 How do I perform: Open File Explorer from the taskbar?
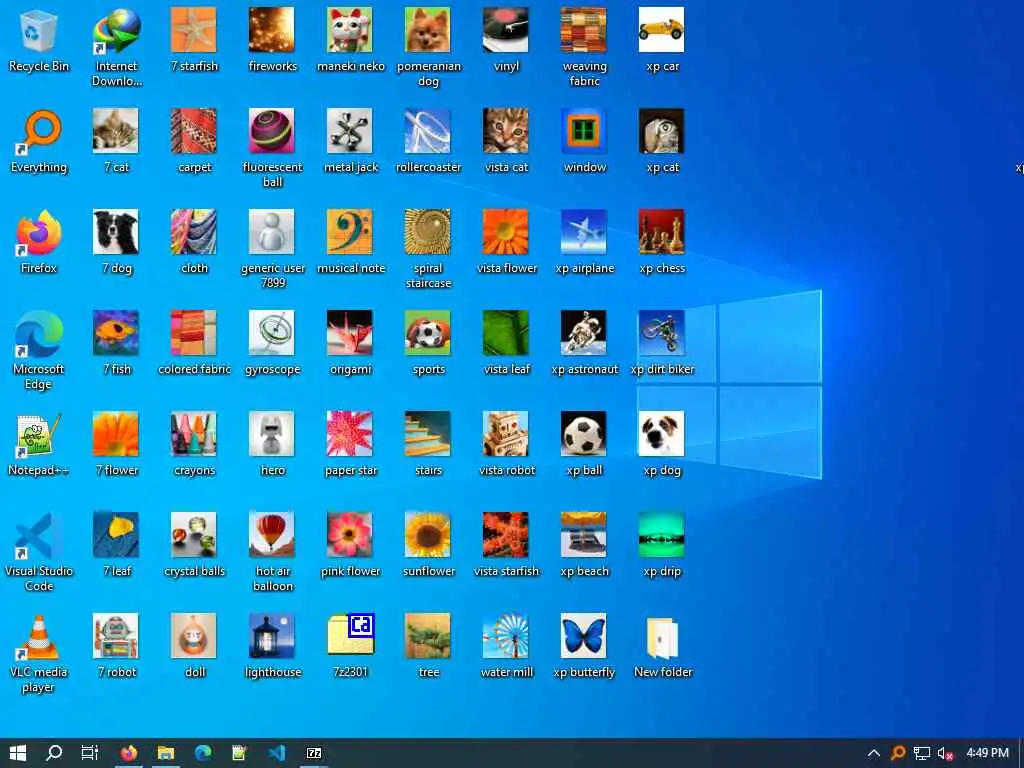pyautogui.click(x=166, y=753)
